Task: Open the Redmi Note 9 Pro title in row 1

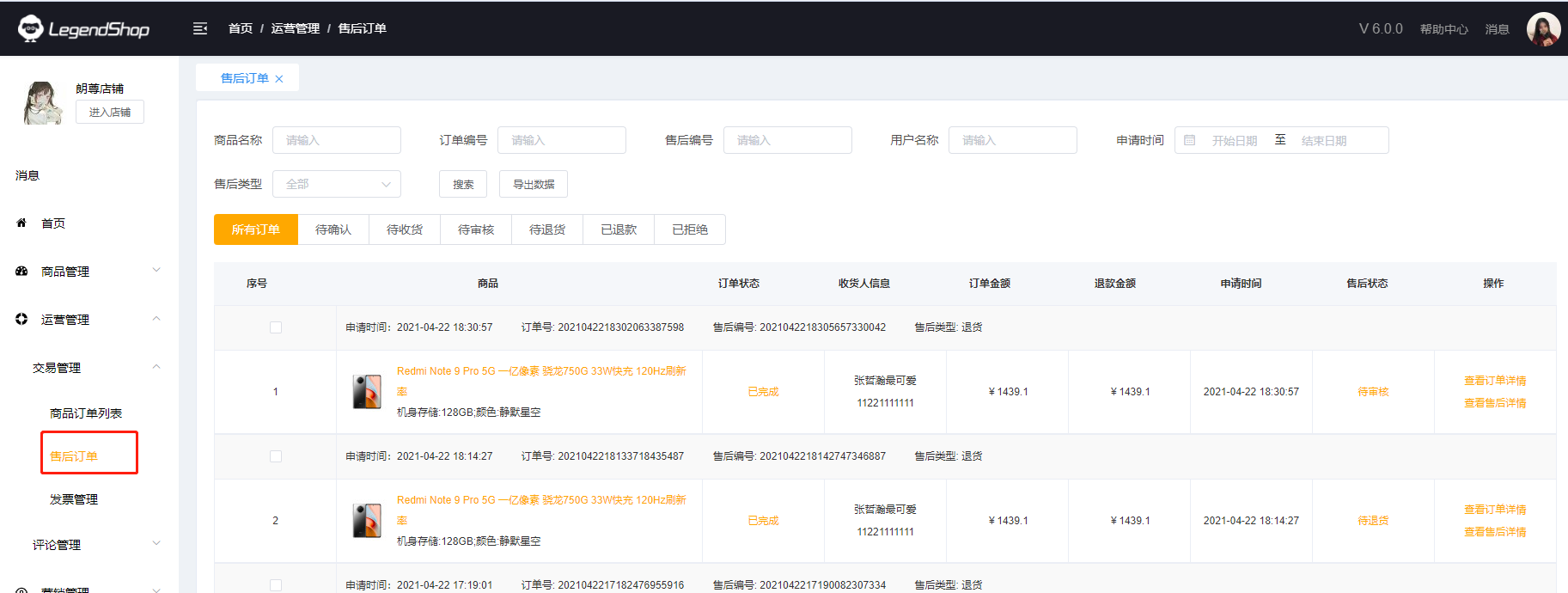Action: tap(541, 381)
